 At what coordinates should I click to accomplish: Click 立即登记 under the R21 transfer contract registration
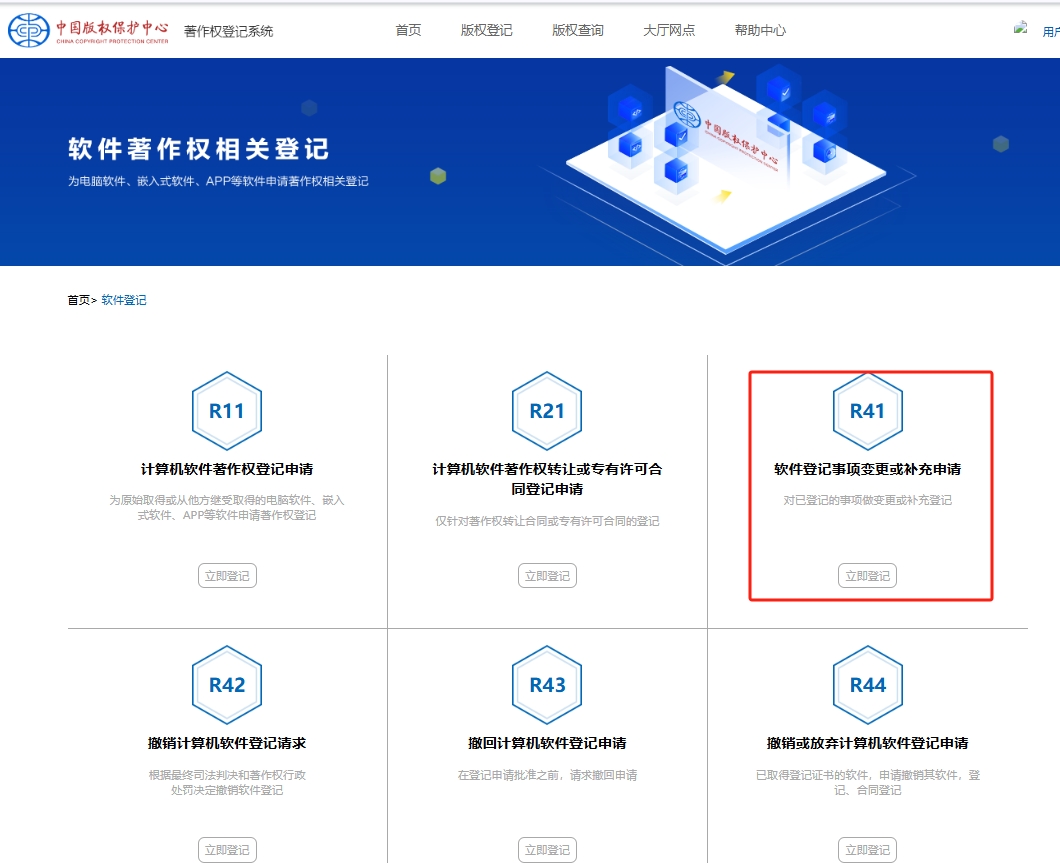click(x=547, y=576)
